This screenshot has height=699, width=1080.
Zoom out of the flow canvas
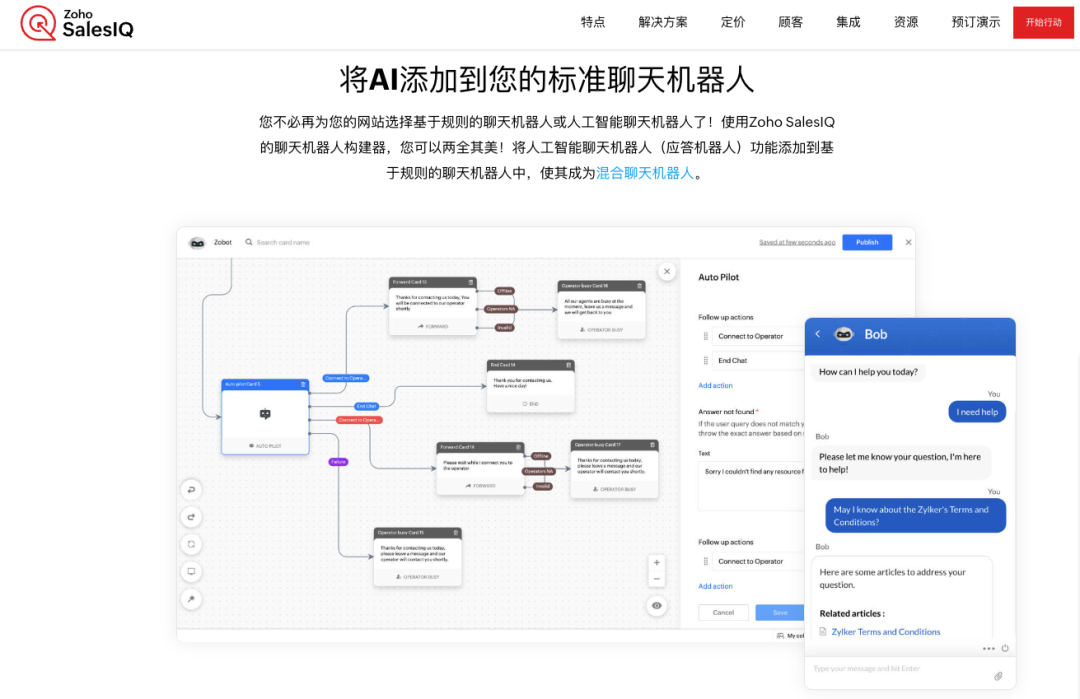click(x=656, y=579)
